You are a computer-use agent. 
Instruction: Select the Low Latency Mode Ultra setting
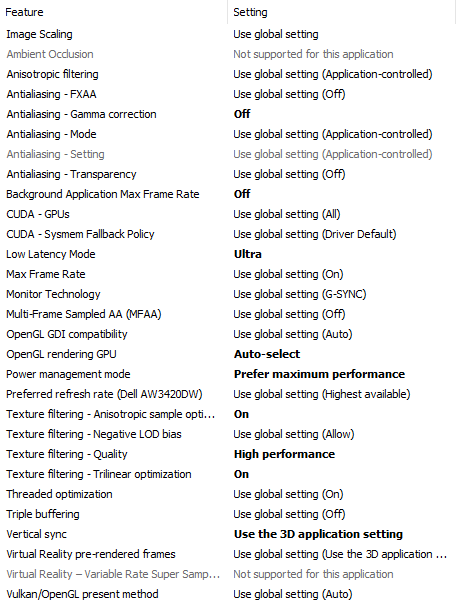point(248,254)
